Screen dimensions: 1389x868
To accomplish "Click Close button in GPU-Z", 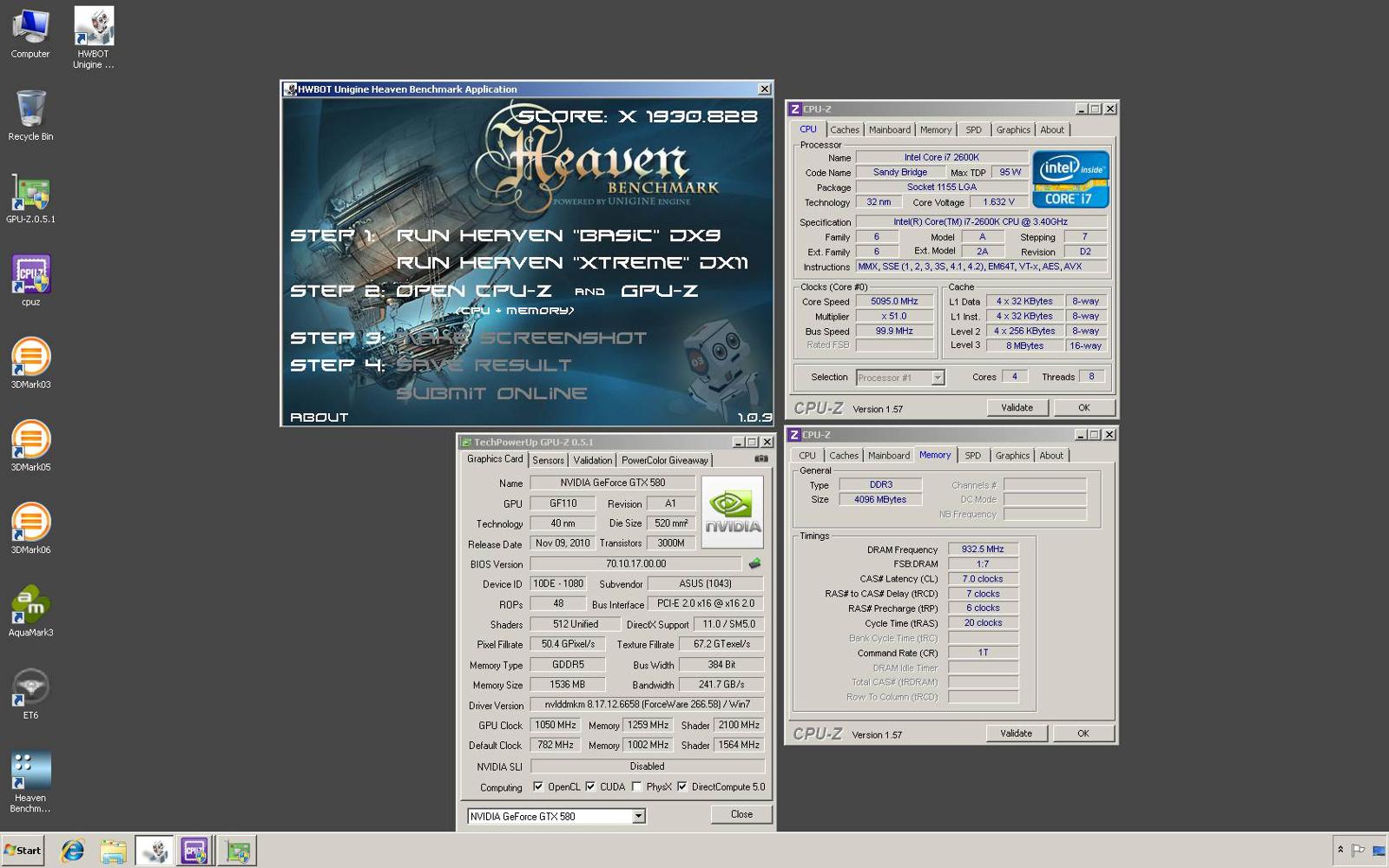I will click(741, 814).
